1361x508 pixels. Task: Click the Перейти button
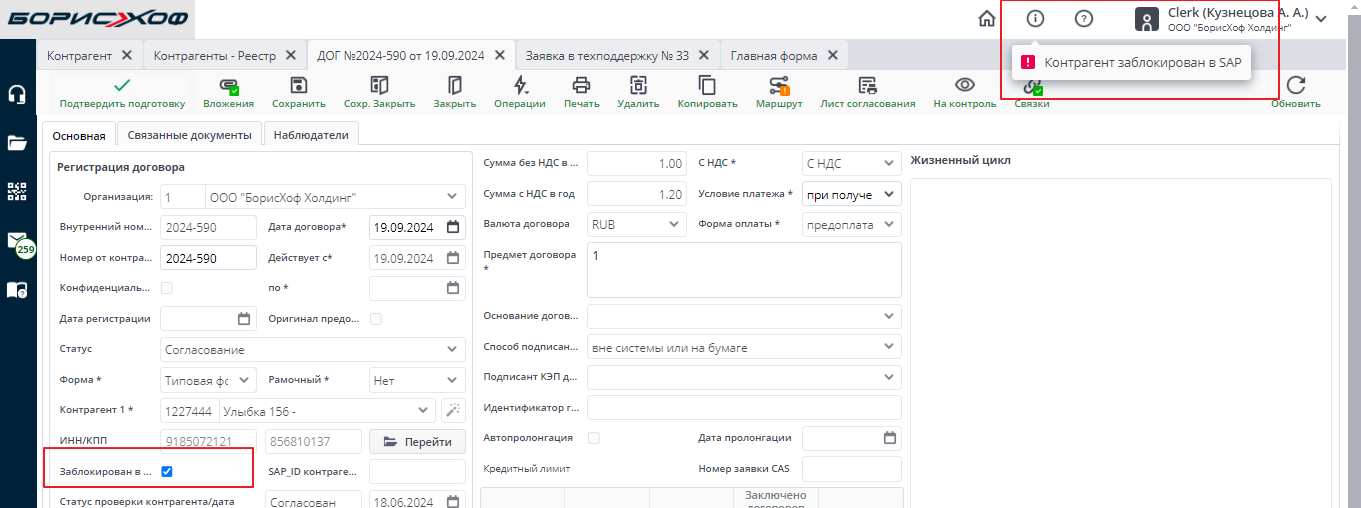click(417, 442)
